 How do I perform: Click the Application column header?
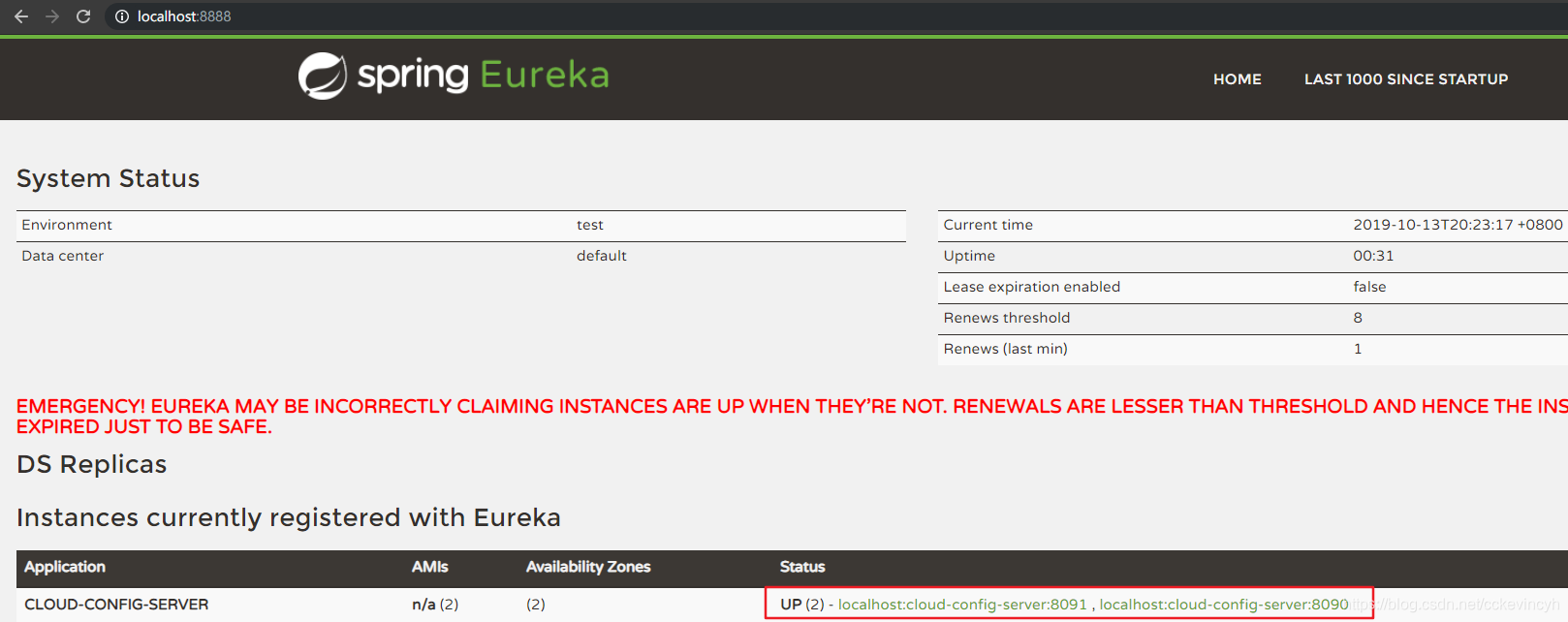65,567
